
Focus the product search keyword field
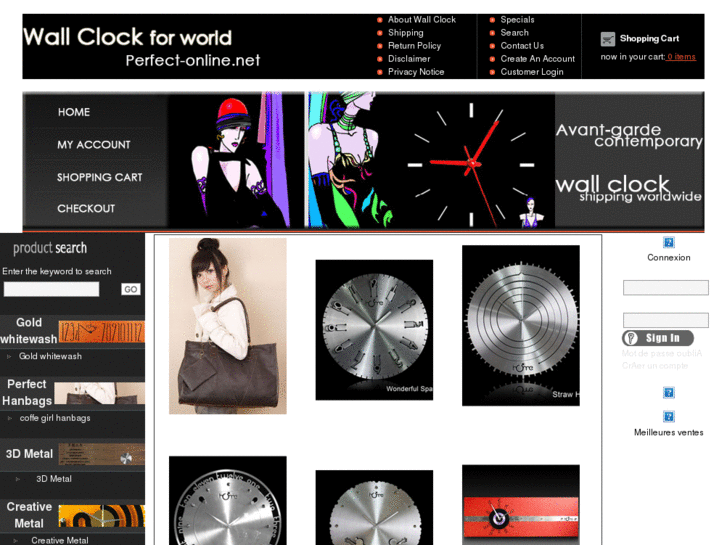(x=51, y=289)
